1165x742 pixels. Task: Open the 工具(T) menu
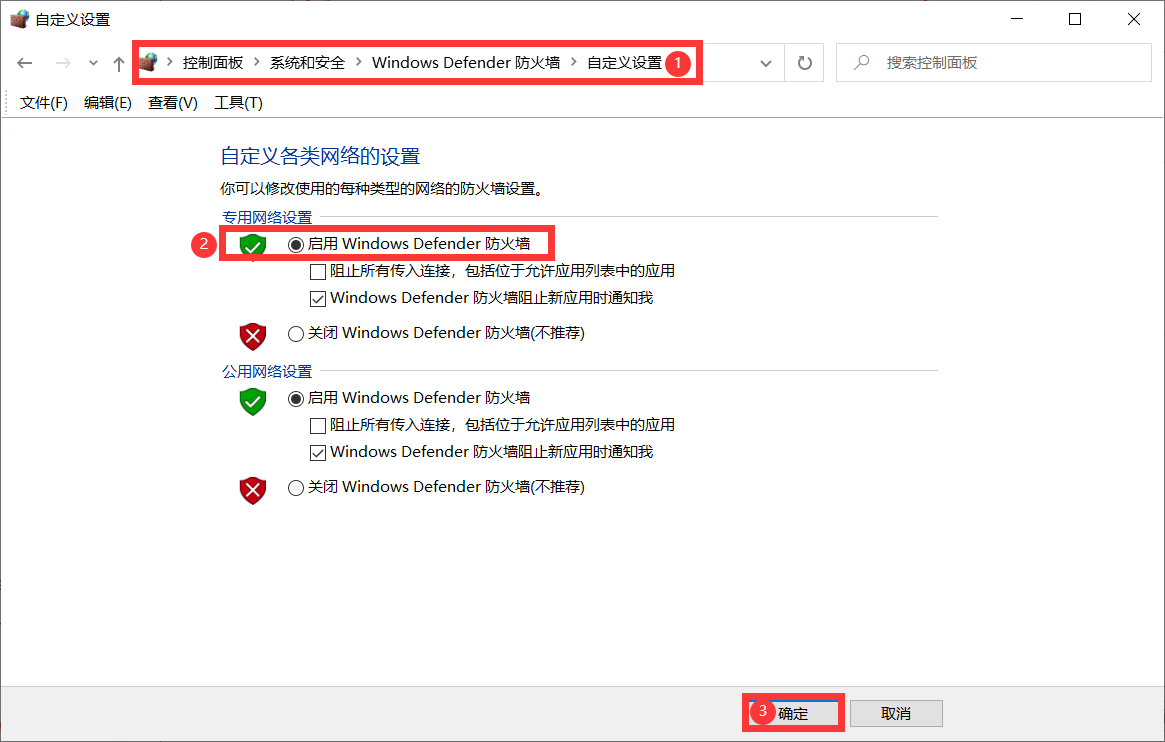[238, 103]
